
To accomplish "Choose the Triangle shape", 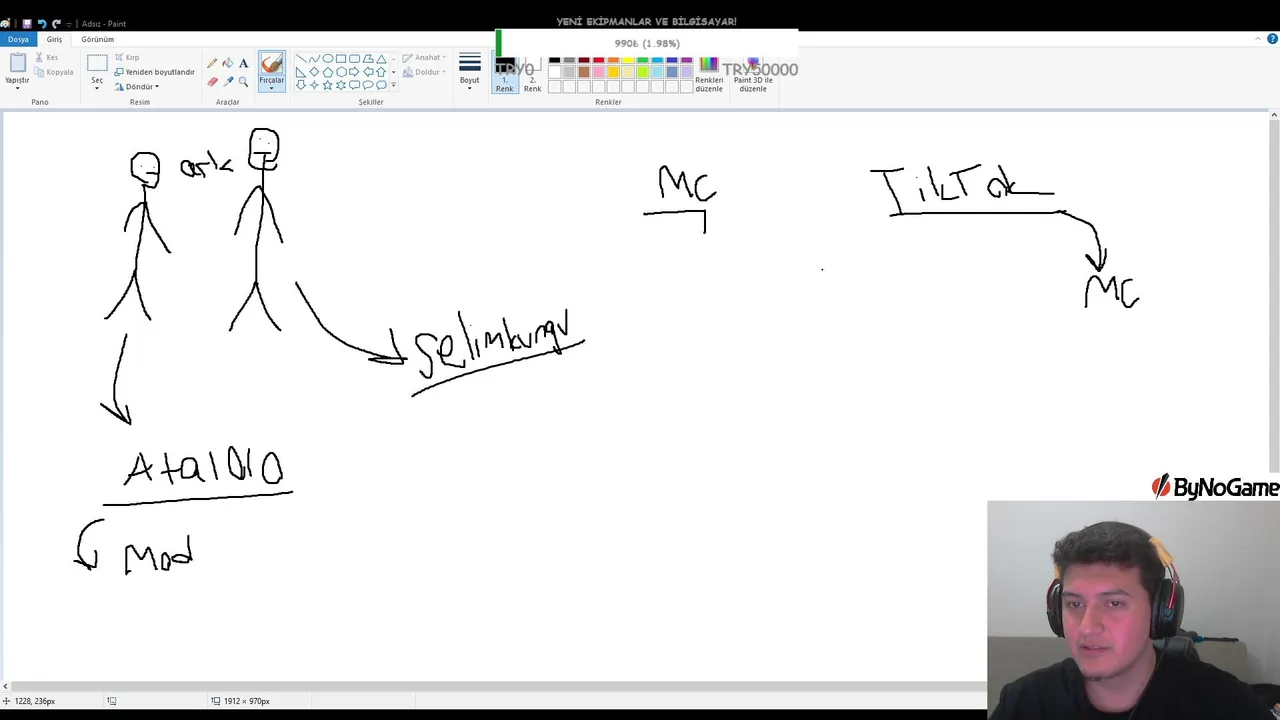I will (381, 59).
